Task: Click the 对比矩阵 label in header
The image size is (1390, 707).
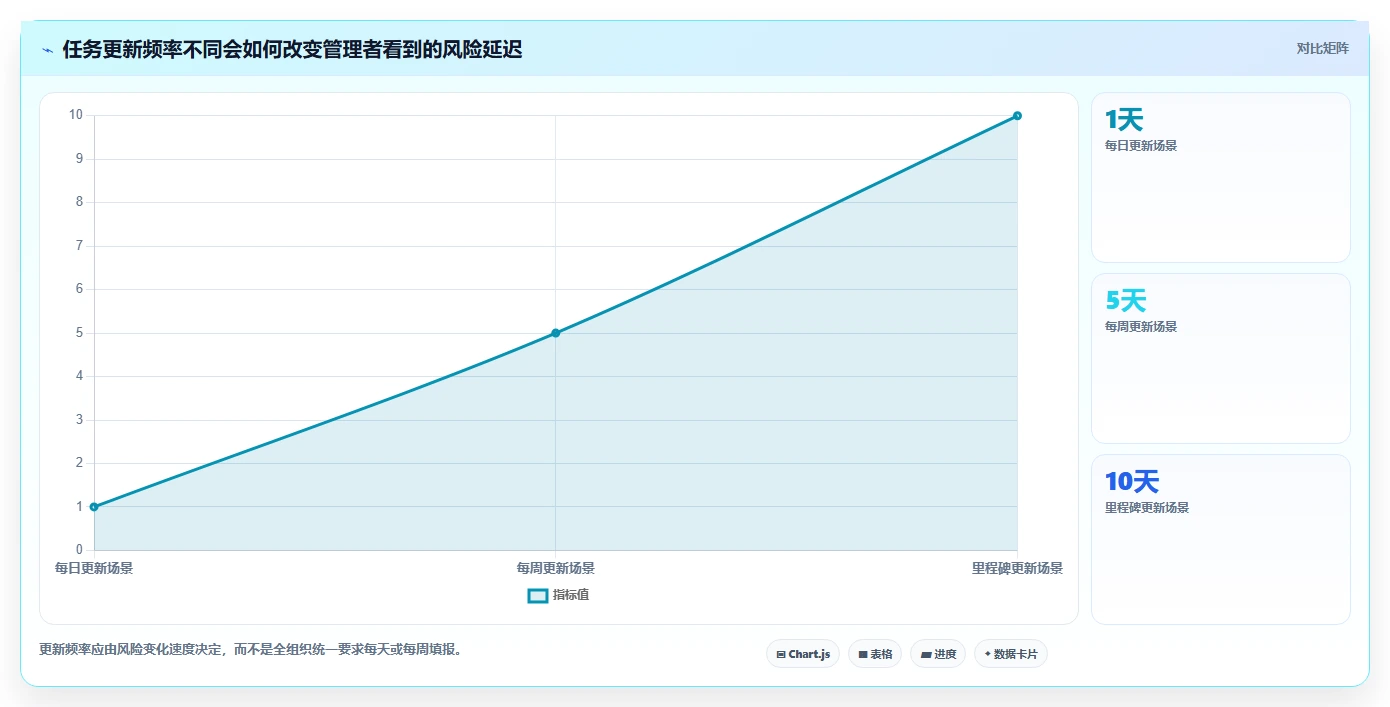Action: 1322,48
